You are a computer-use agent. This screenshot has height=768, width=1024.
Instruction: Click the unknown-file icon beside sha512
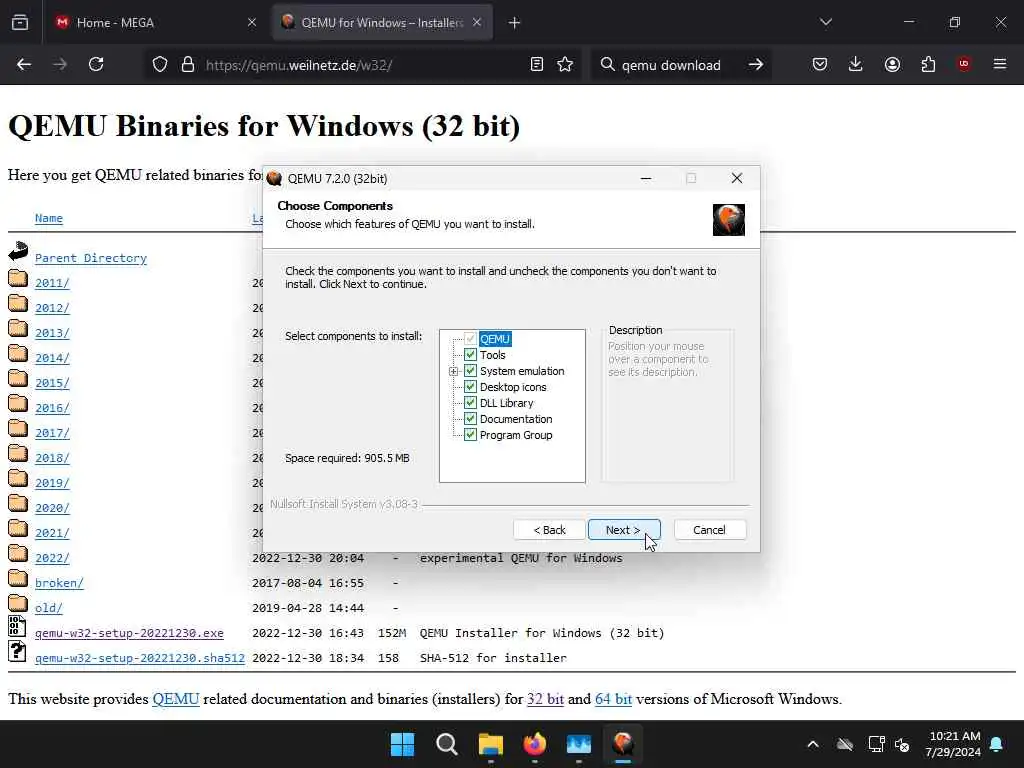click(x=18, y=651)
